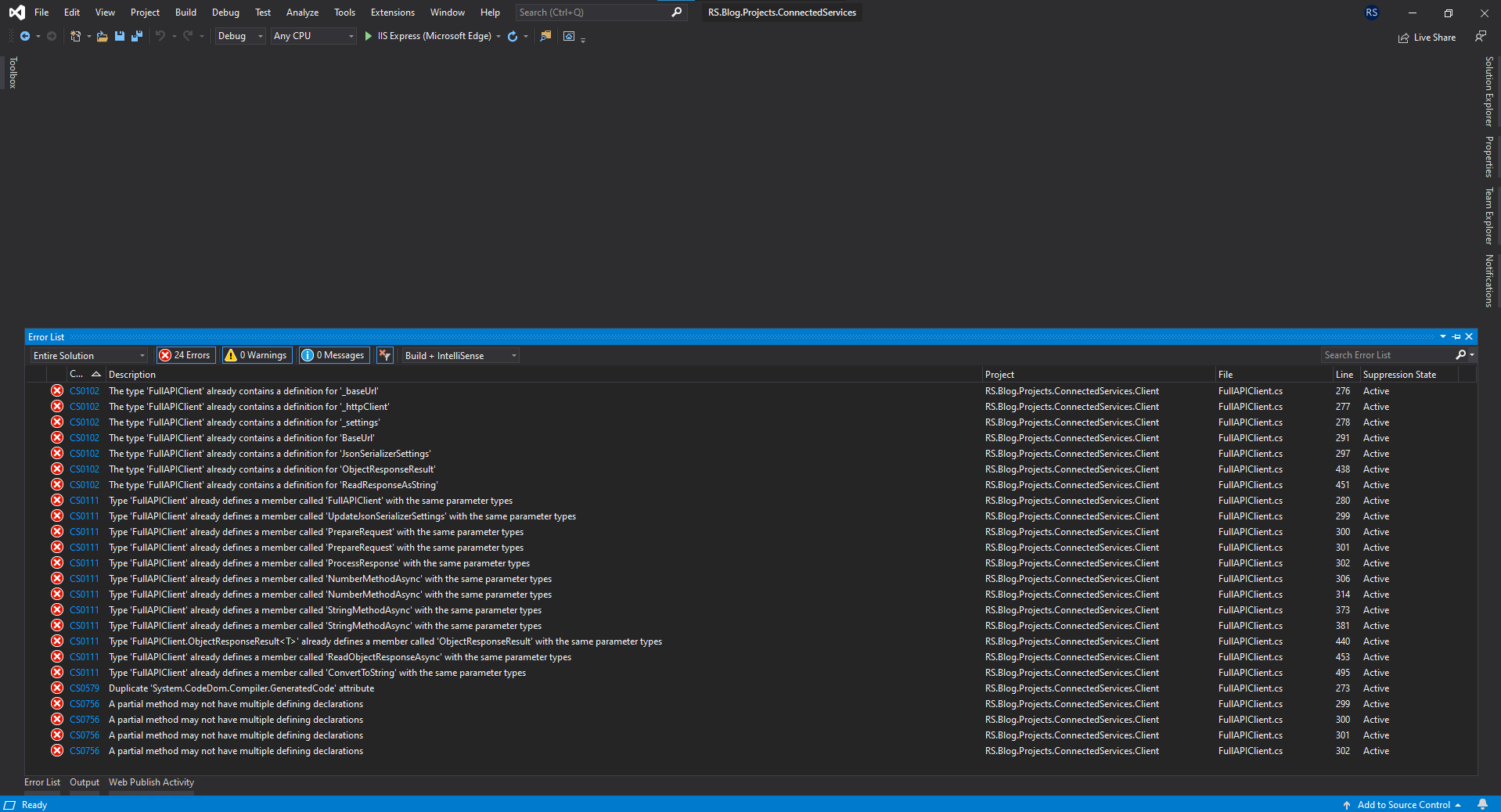Open the Any CPU platform dropdown

coord(314,36)
